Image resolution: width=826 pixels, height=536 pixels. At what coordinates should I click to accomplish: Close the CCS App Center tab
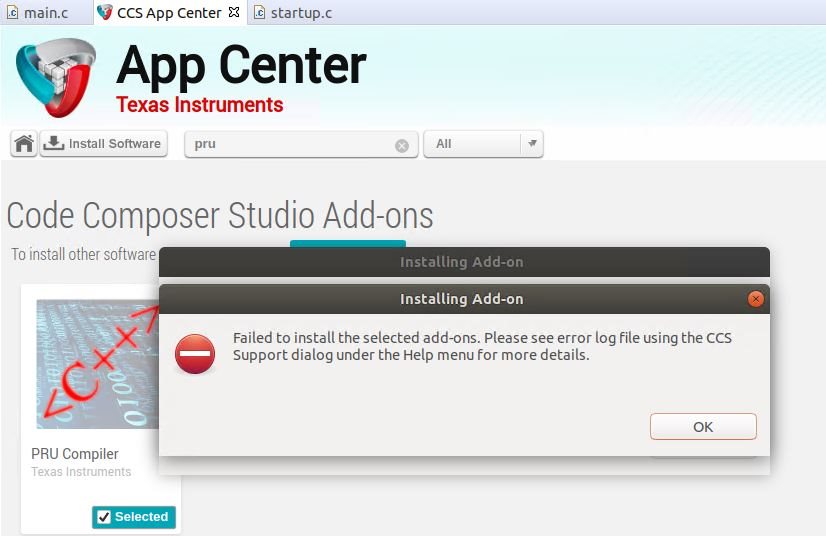point(234,12)
